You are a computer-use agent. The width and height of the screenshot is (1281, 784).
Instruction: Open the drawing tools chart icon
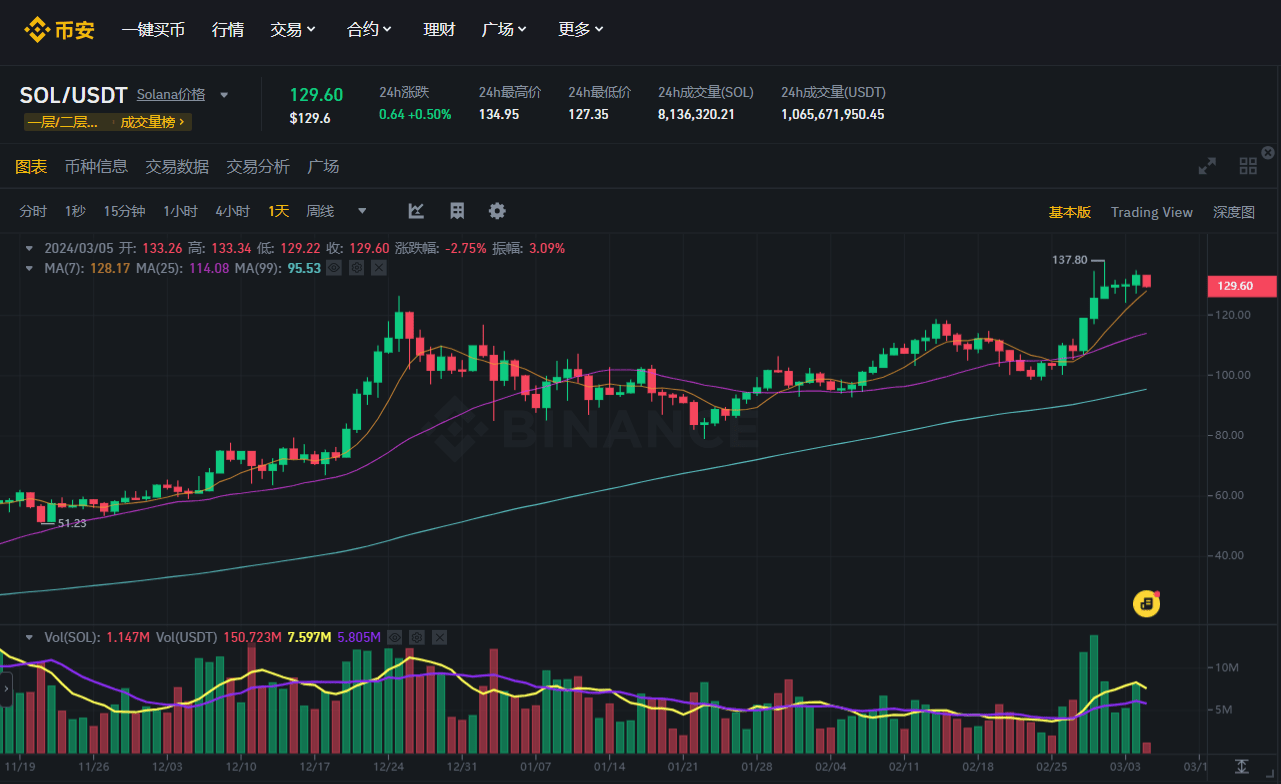tap(416, 211)
